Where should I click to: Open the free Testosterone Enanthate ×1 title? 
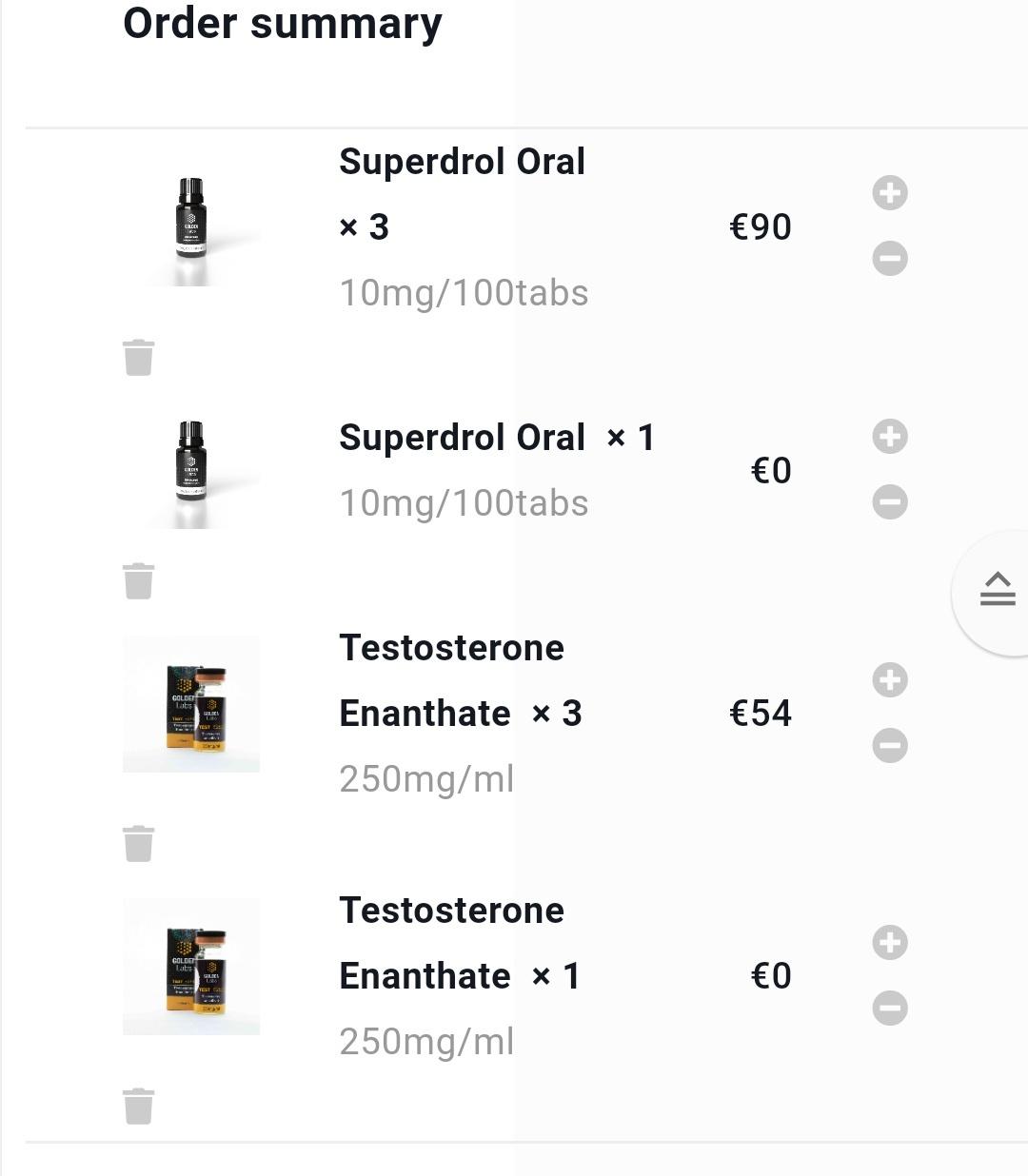point(451,943)
